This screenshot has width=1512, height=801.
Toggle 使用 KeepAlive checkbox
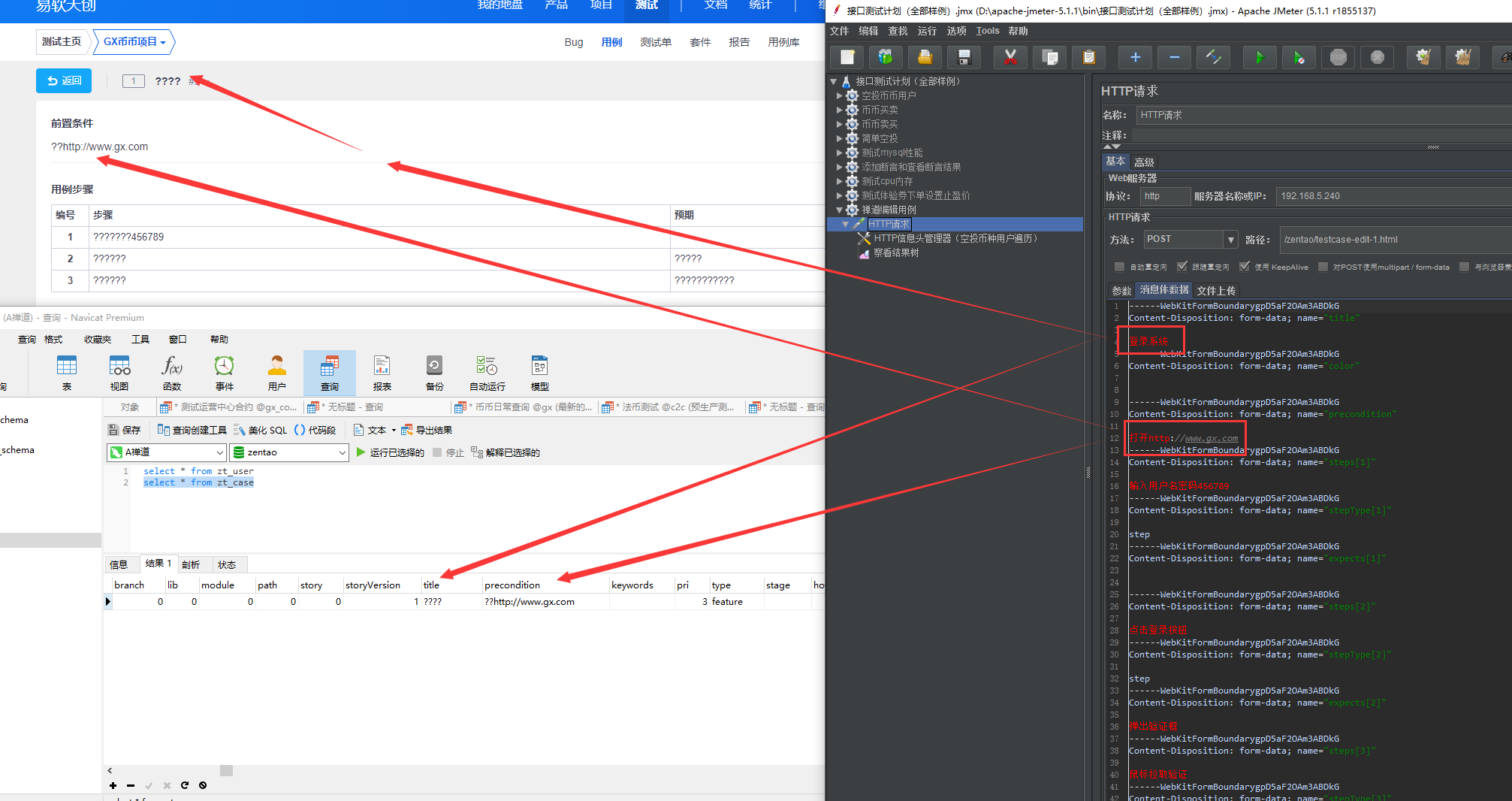point(1245,267)
